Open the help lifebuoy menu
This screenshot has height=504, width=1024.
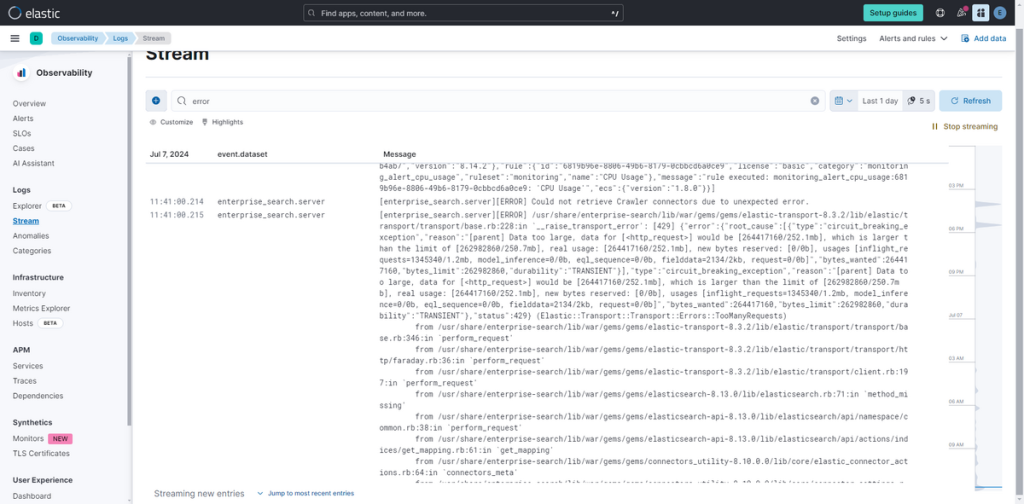[940, 13]
